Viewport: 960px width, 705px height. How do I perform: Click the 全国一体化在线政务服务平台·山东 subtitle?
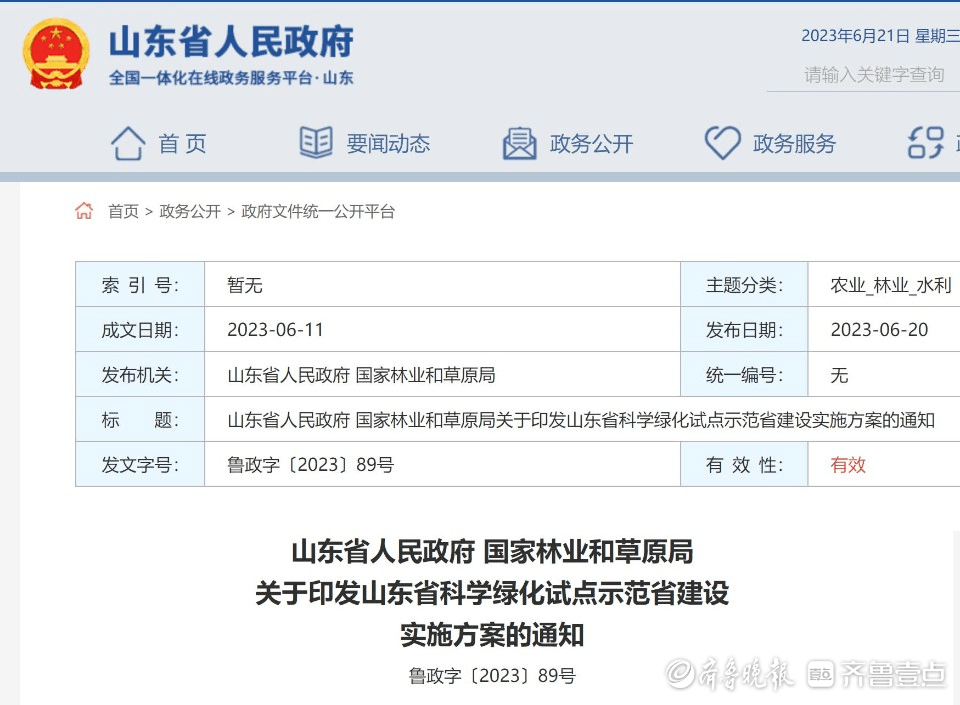pos(231,78)
